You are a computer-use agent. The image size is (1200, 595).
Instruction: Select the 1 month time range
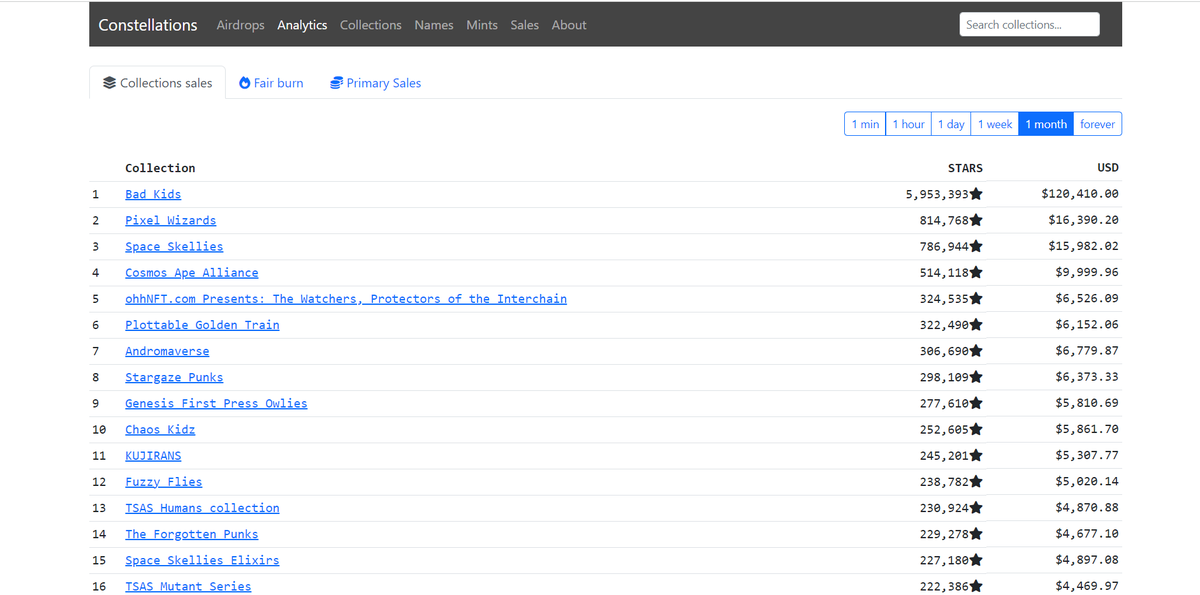(1046, 124)
